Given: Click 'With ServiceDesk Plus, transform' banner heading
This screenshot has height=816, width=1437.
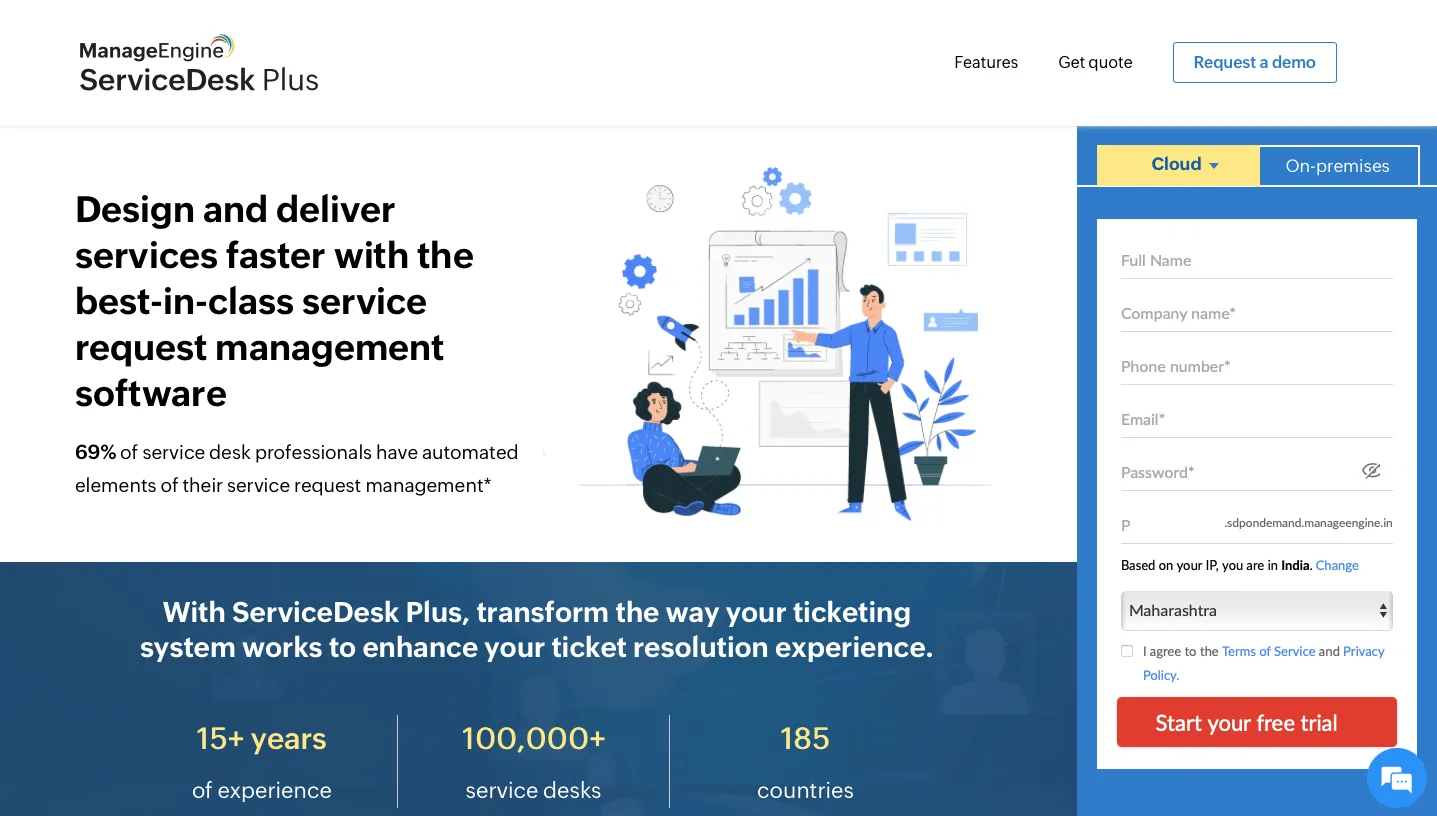Looking at the screenshot, I should point(537,629).
